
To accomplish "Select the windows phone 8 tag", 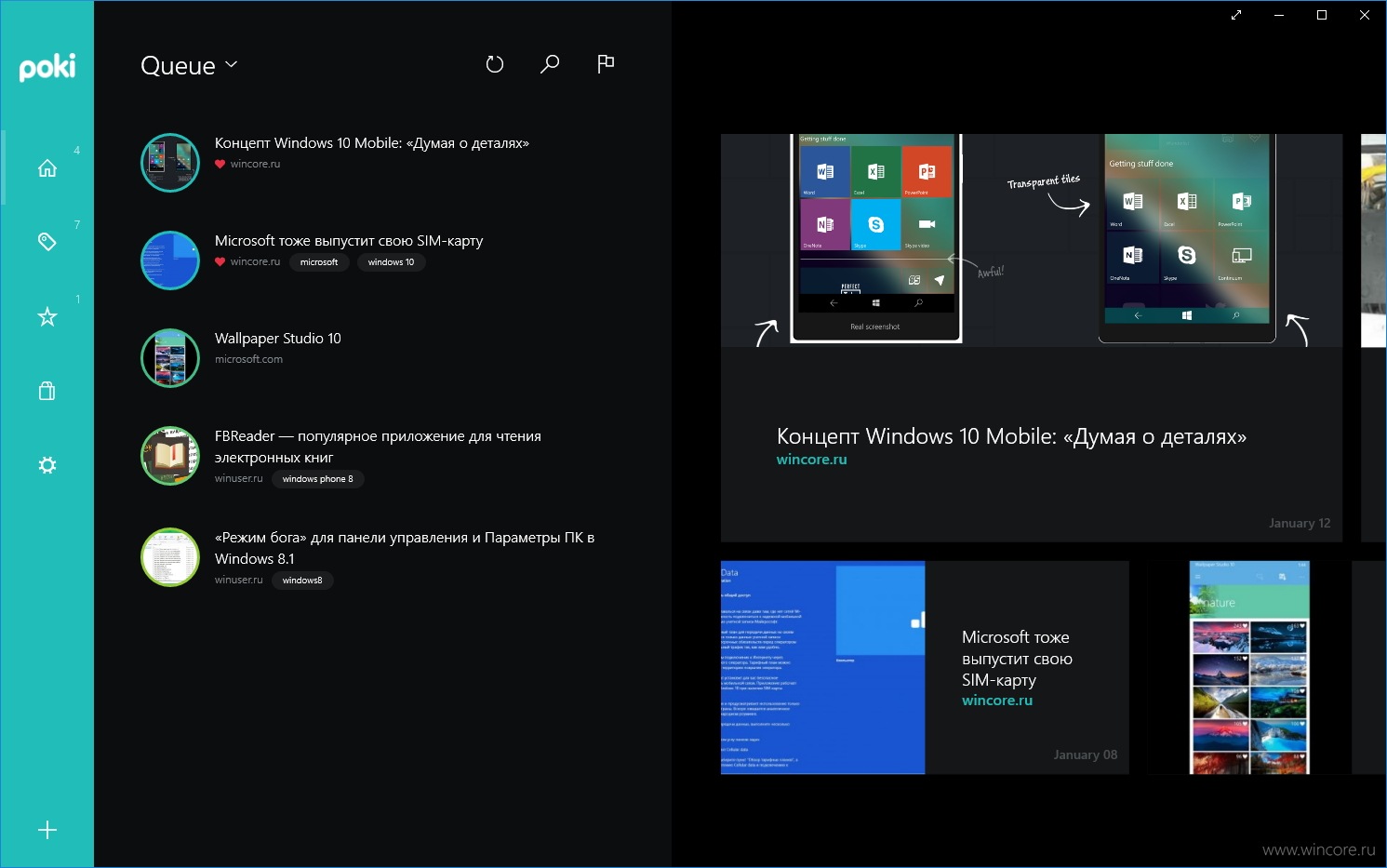I will click(317, 479).
